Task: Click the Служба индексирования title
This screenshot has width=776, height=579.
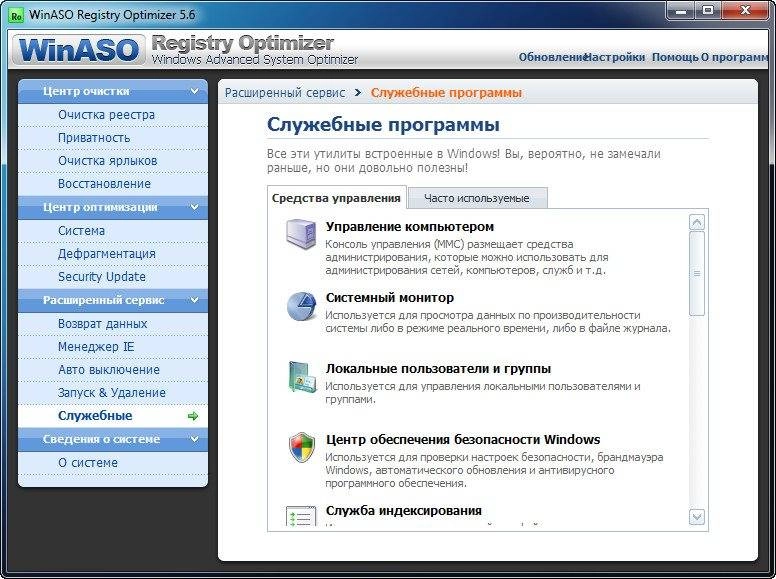Action: coord(403,511)
